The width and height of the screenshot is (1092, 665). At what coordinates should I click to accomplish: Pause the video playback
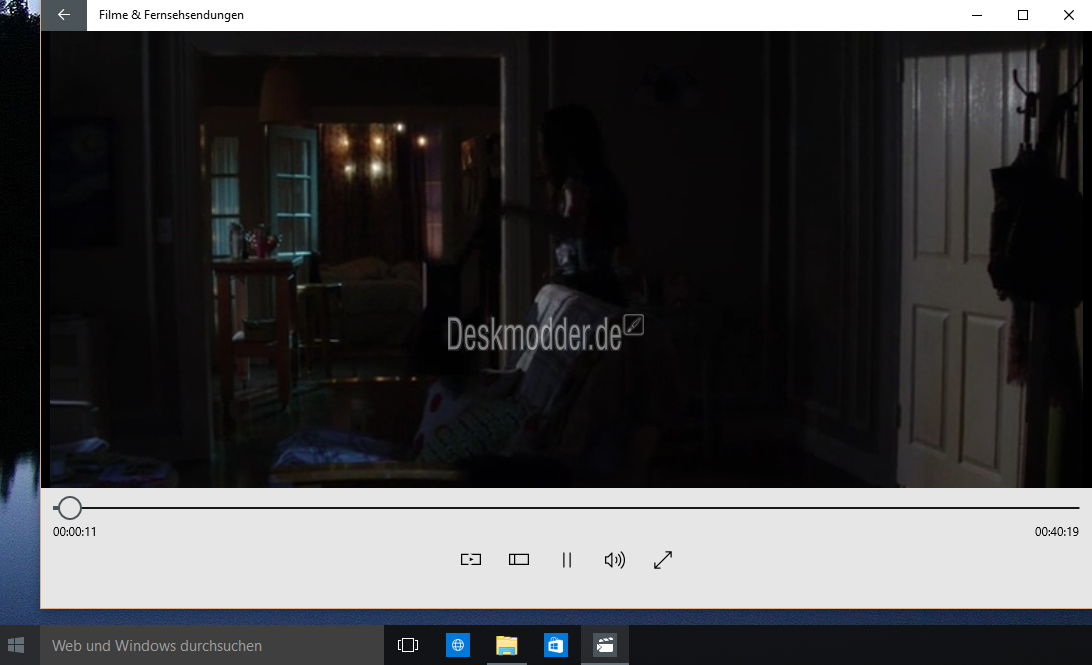pyautogui.click(x=567, y=559)
